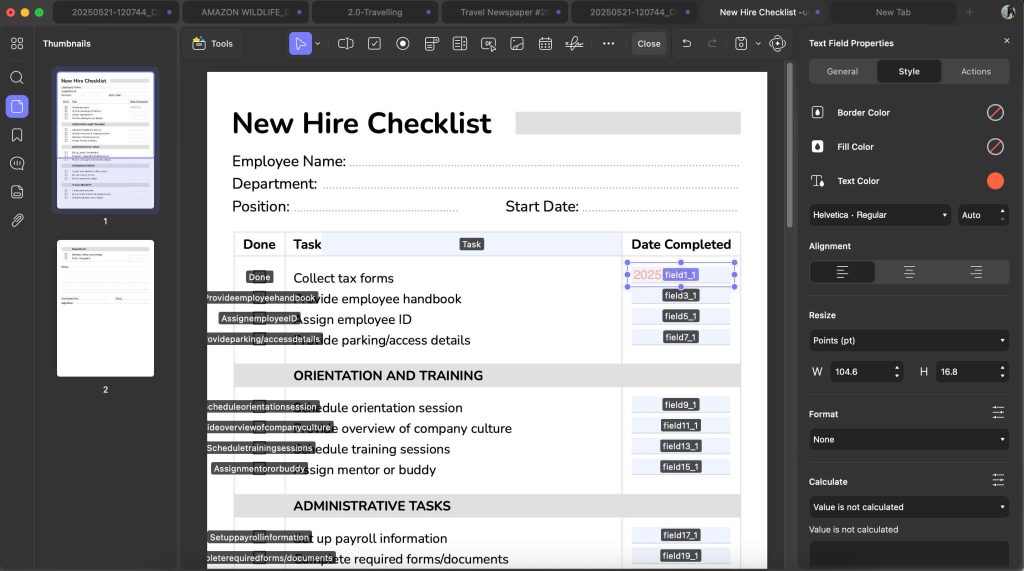The image size is (1024, 571).
Task: Open the Tools menu button
Action: coord(212,44)
